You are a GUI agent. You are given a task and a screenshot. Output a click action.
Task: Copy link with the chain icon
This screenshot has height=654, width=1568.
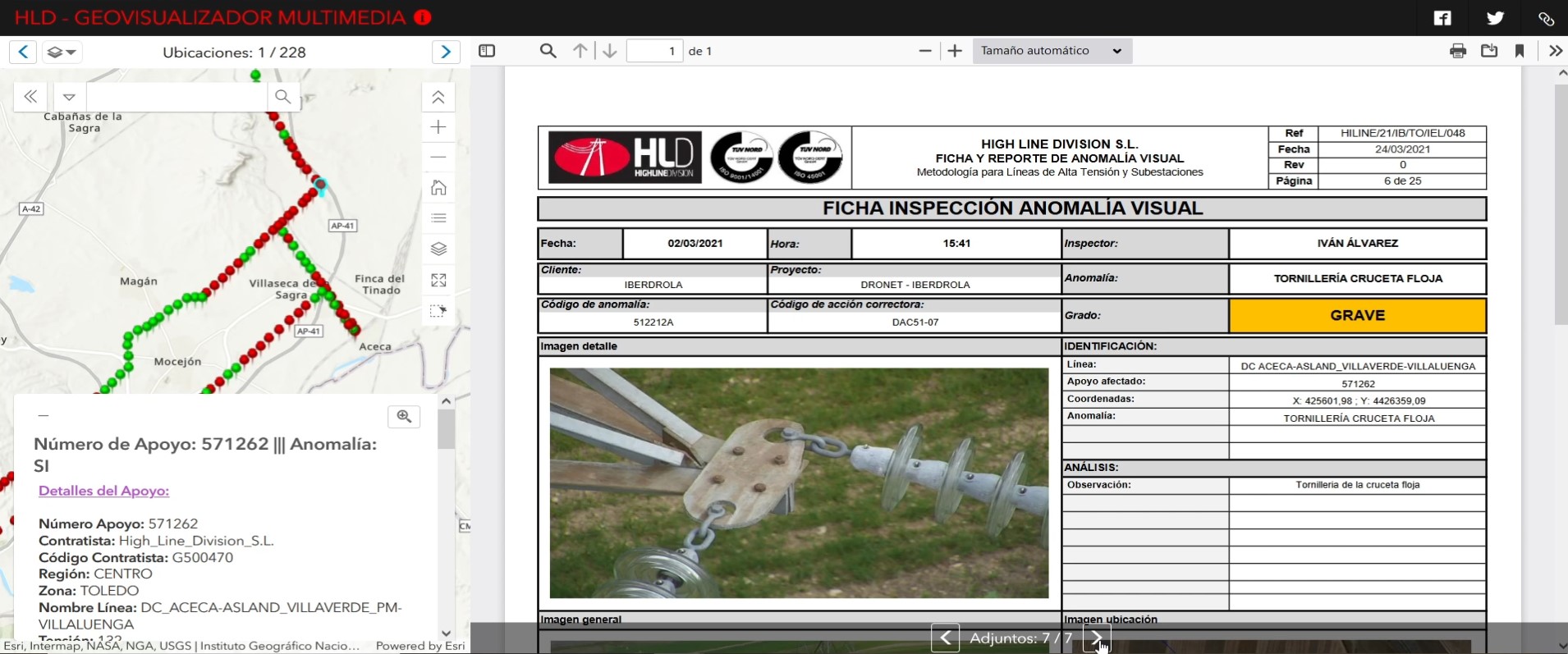[1546, 18]
